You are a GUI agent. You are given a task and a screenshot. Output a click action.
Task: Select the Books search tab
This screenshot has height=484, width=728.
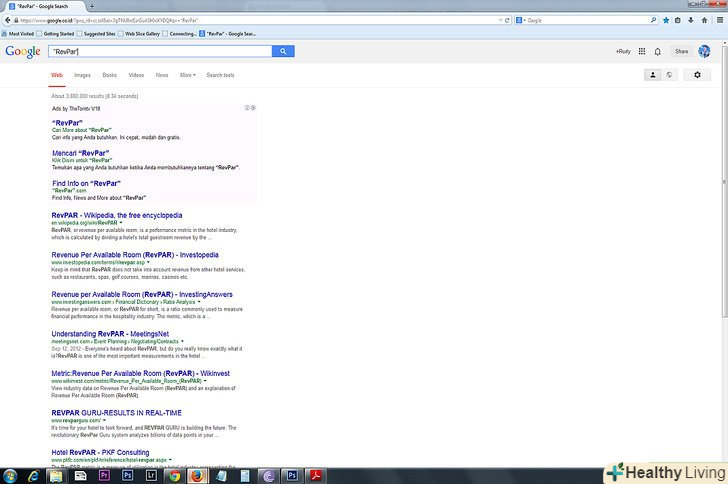[x=110, y=75]
